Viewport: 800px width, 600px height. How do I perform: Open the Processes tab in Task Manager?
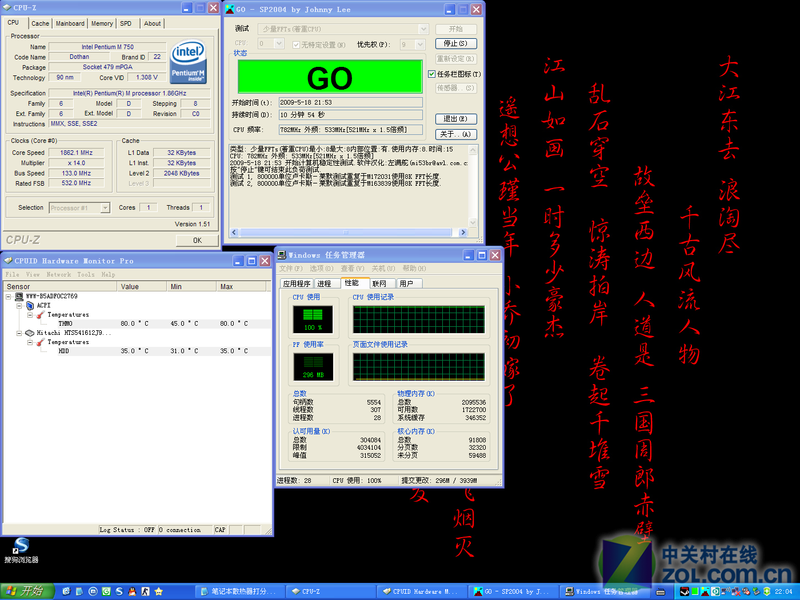324,284
